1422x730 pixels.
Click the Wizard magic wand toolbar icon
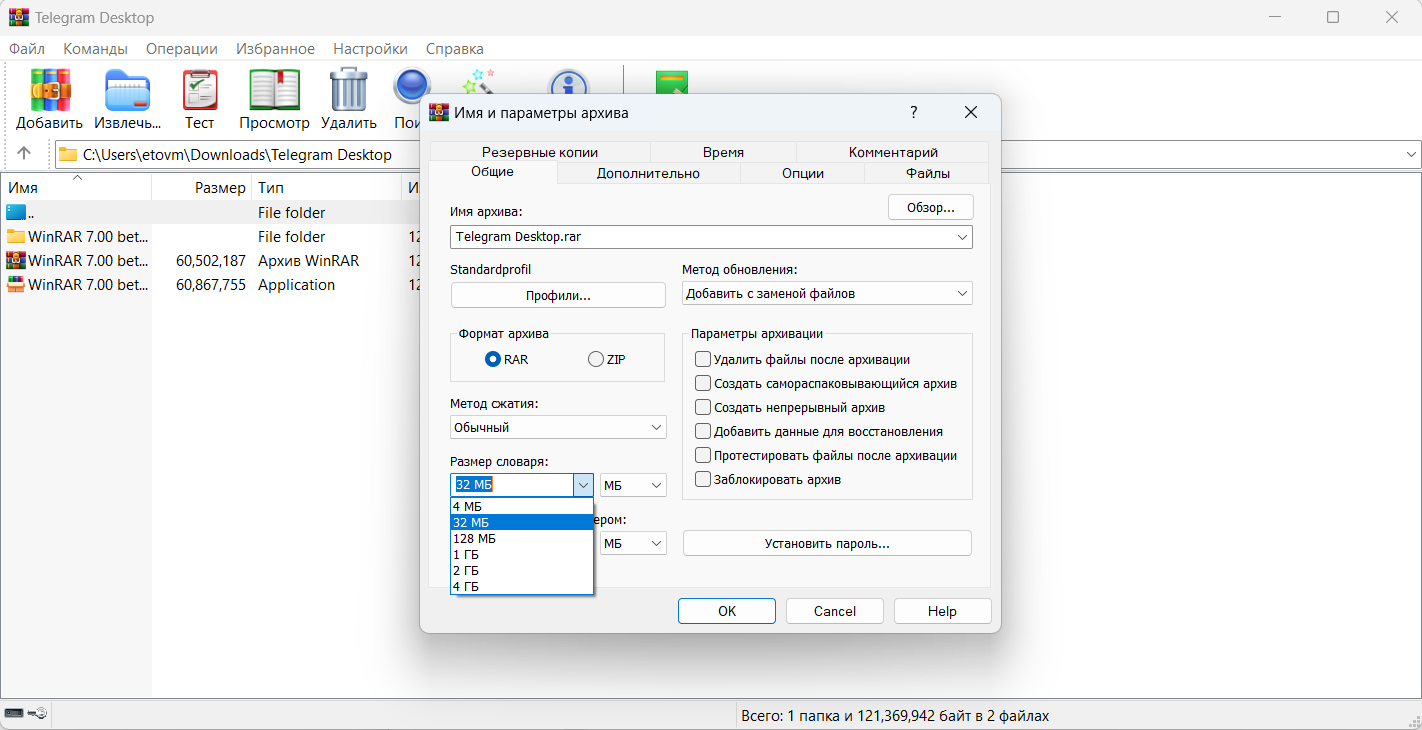(478, 81)
